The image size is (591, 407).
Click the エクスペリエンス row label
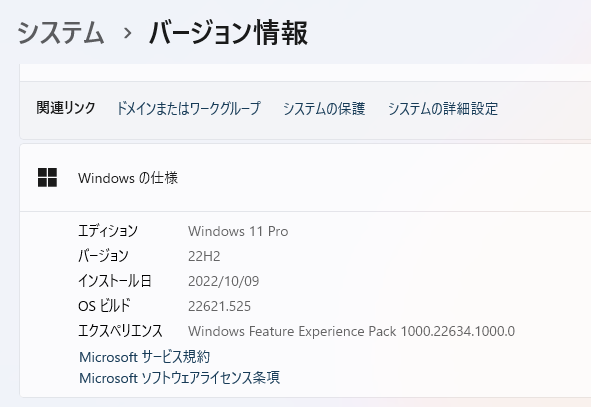120,331
